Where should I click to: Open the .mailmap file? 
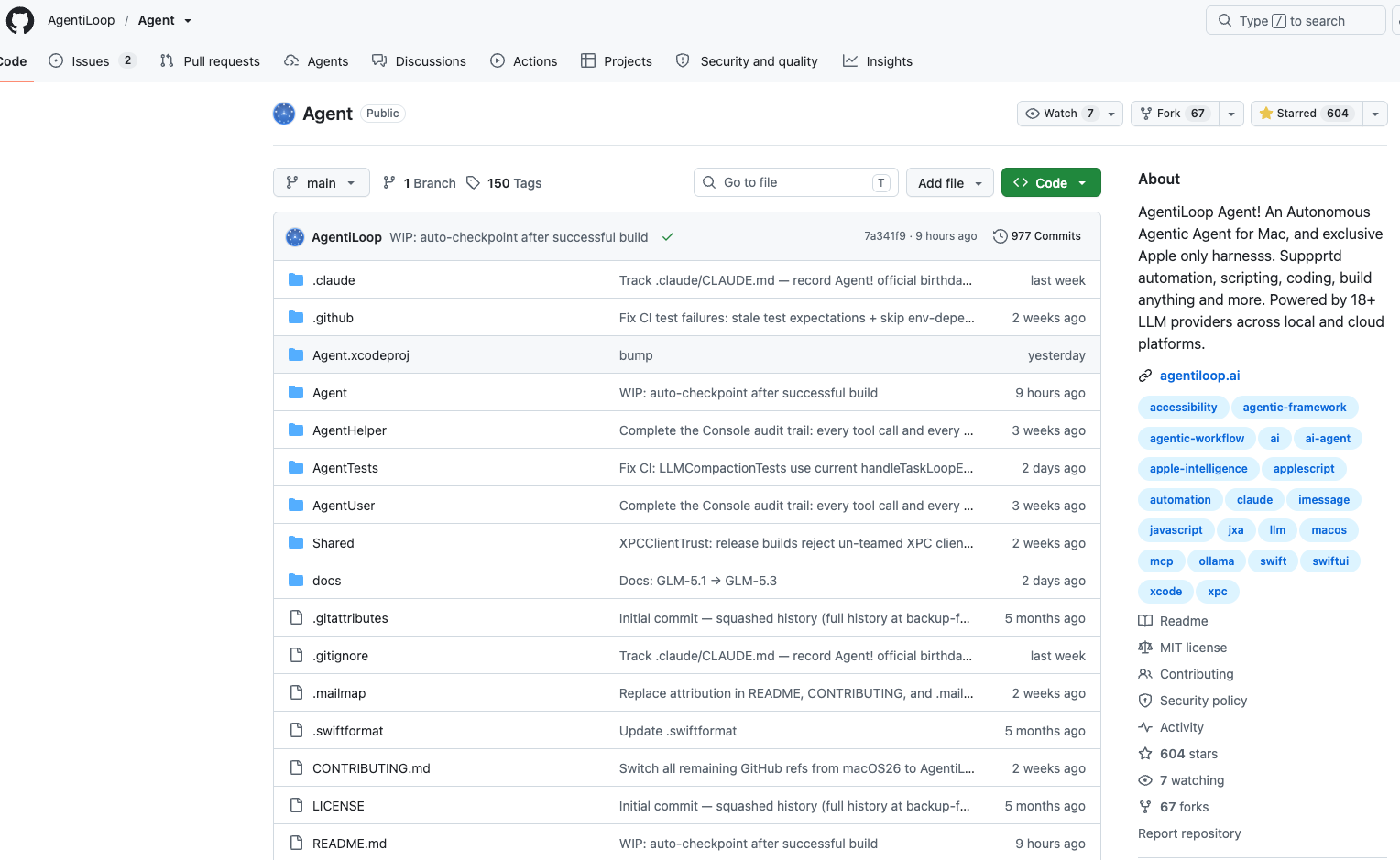click(339, 693)
